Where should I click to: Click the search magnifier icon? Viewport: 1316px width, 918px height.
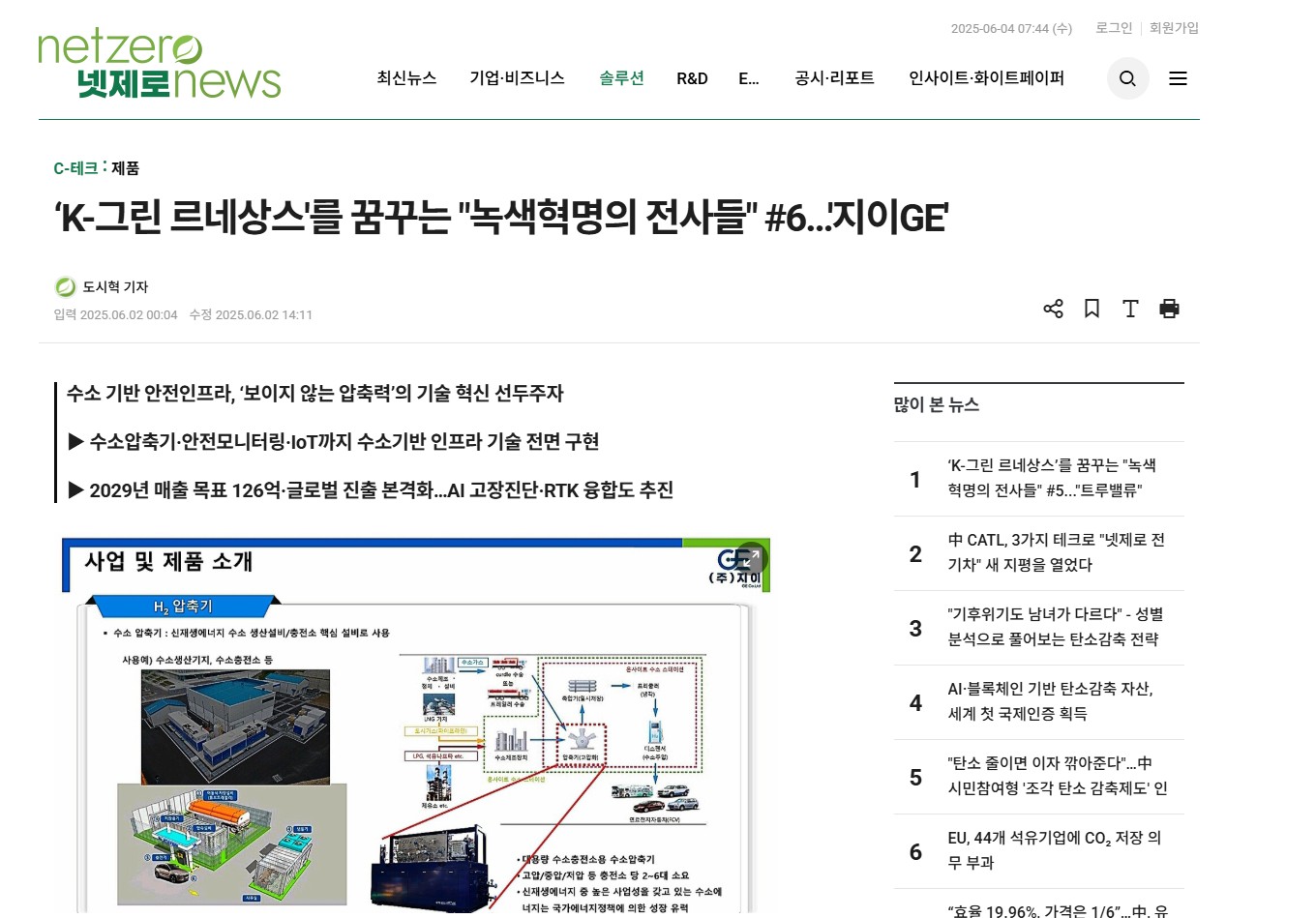pos(1127,78)
